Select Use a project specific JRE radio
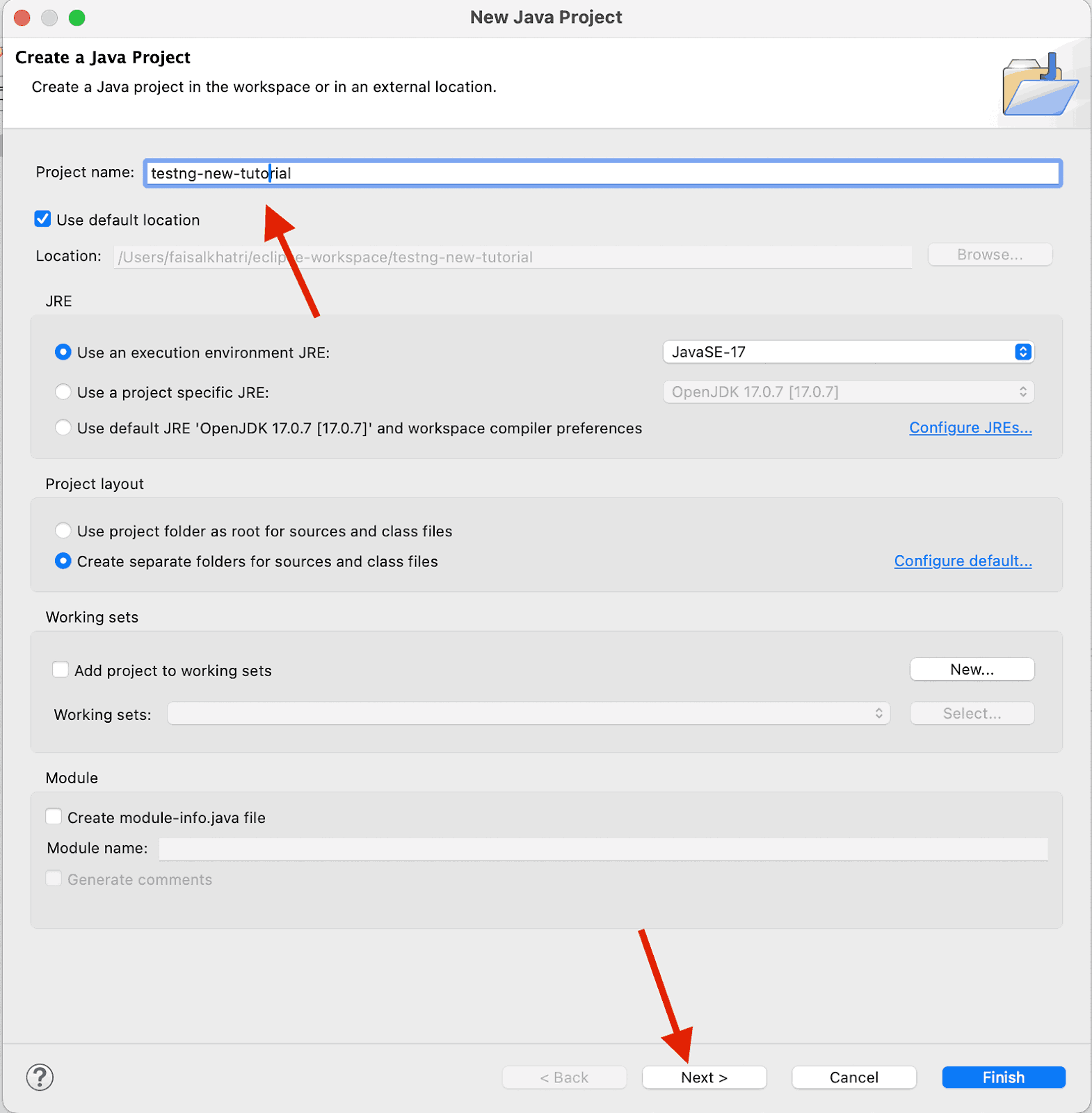Screen dimensions: 1092x1113 63,392
